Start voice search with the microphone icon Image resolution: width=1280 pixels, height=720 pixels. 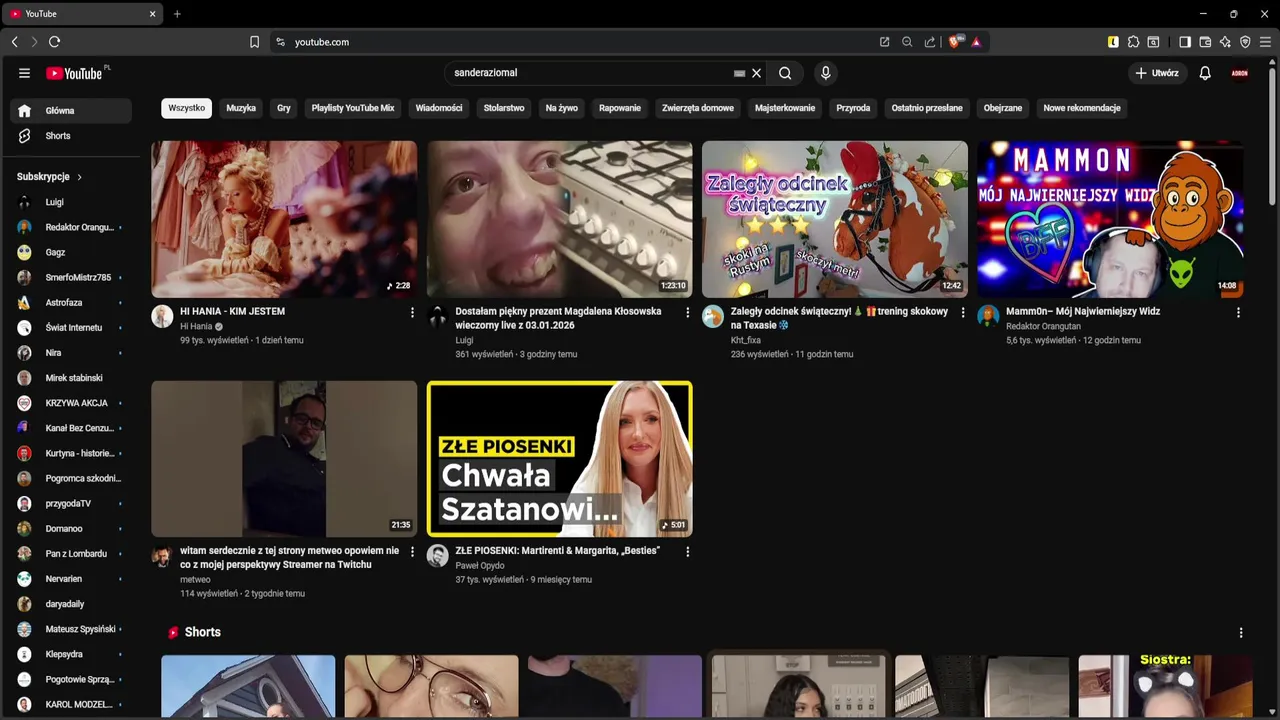(825, 73)
